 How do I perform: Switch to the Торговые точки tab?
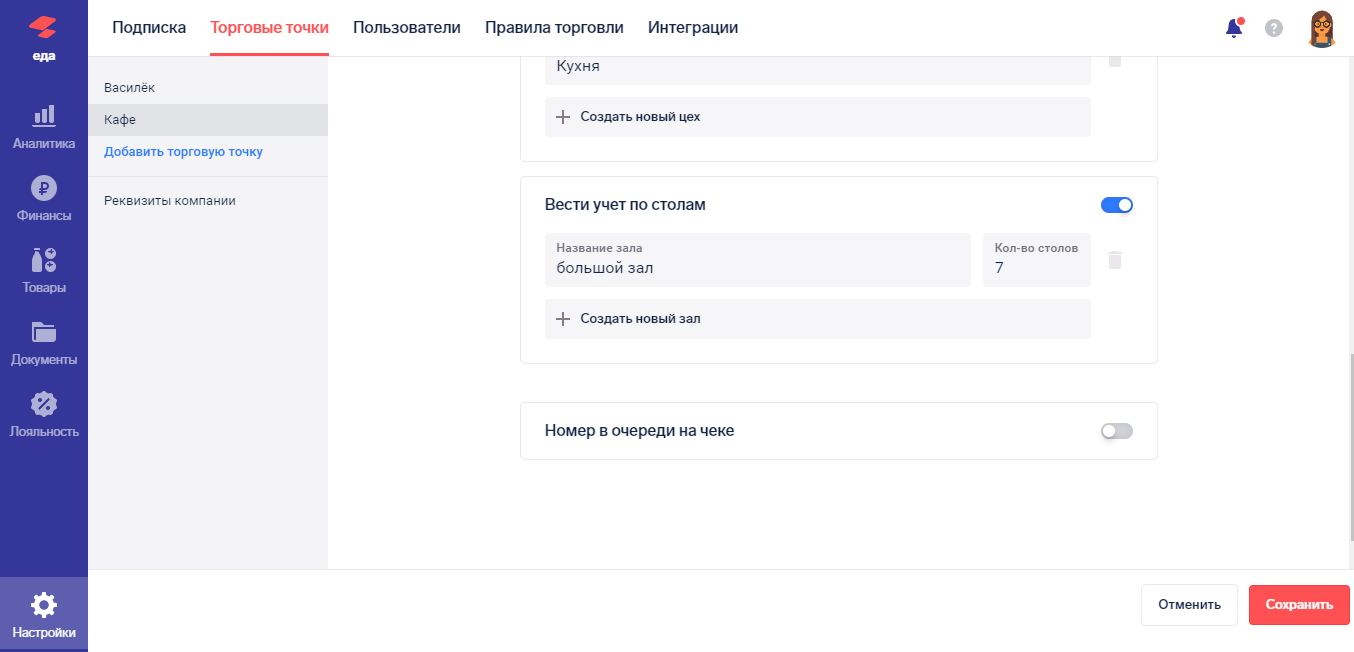point(269,28)
